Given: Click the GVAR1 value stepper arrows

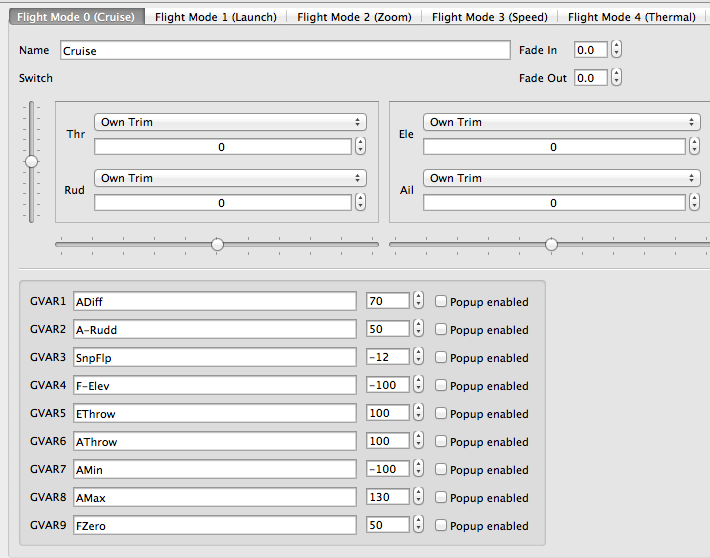Looking at the screenshot, I should tap(418, 301).
